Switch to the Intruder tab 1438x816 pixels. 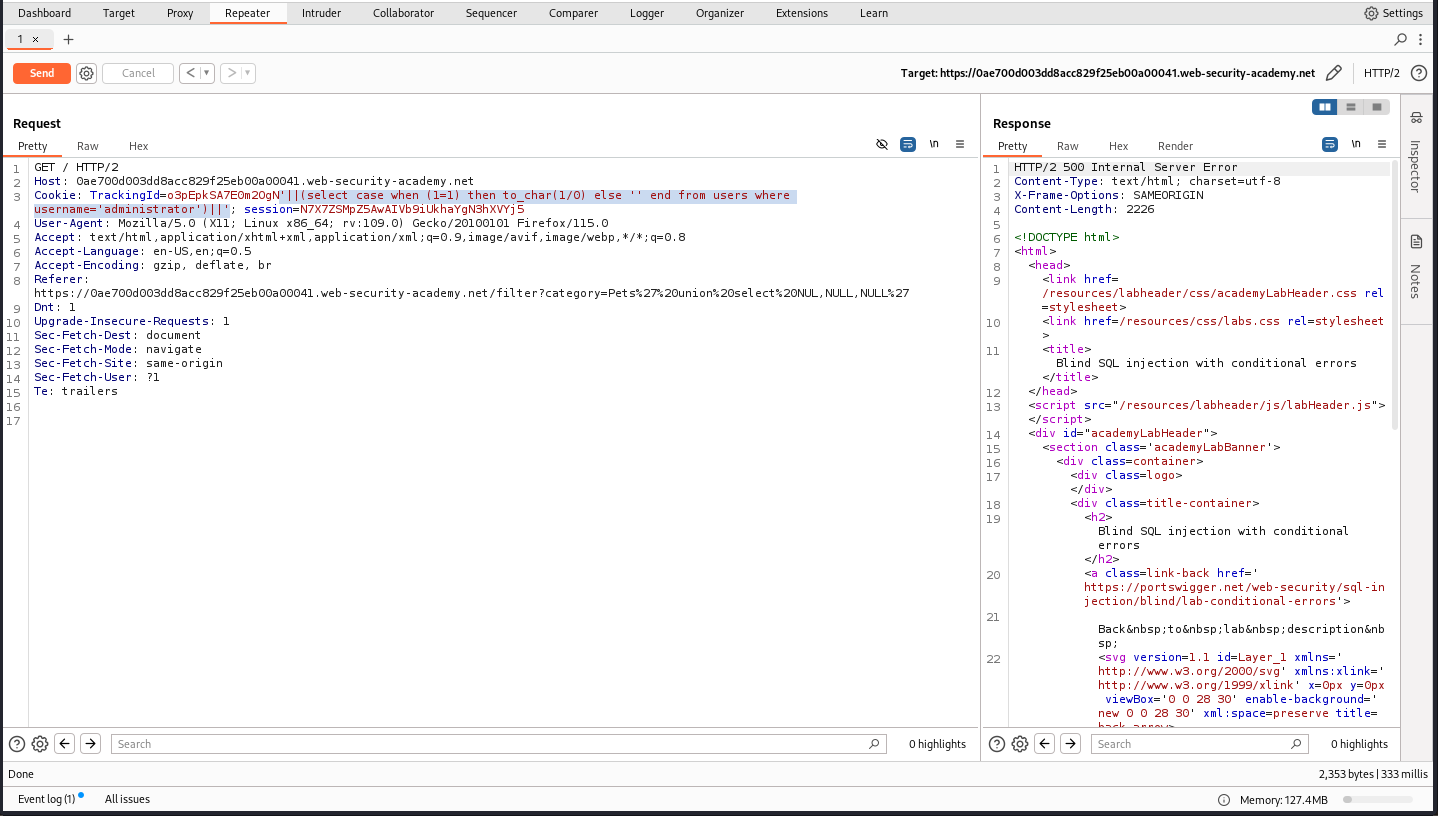(x=321, y=13)
